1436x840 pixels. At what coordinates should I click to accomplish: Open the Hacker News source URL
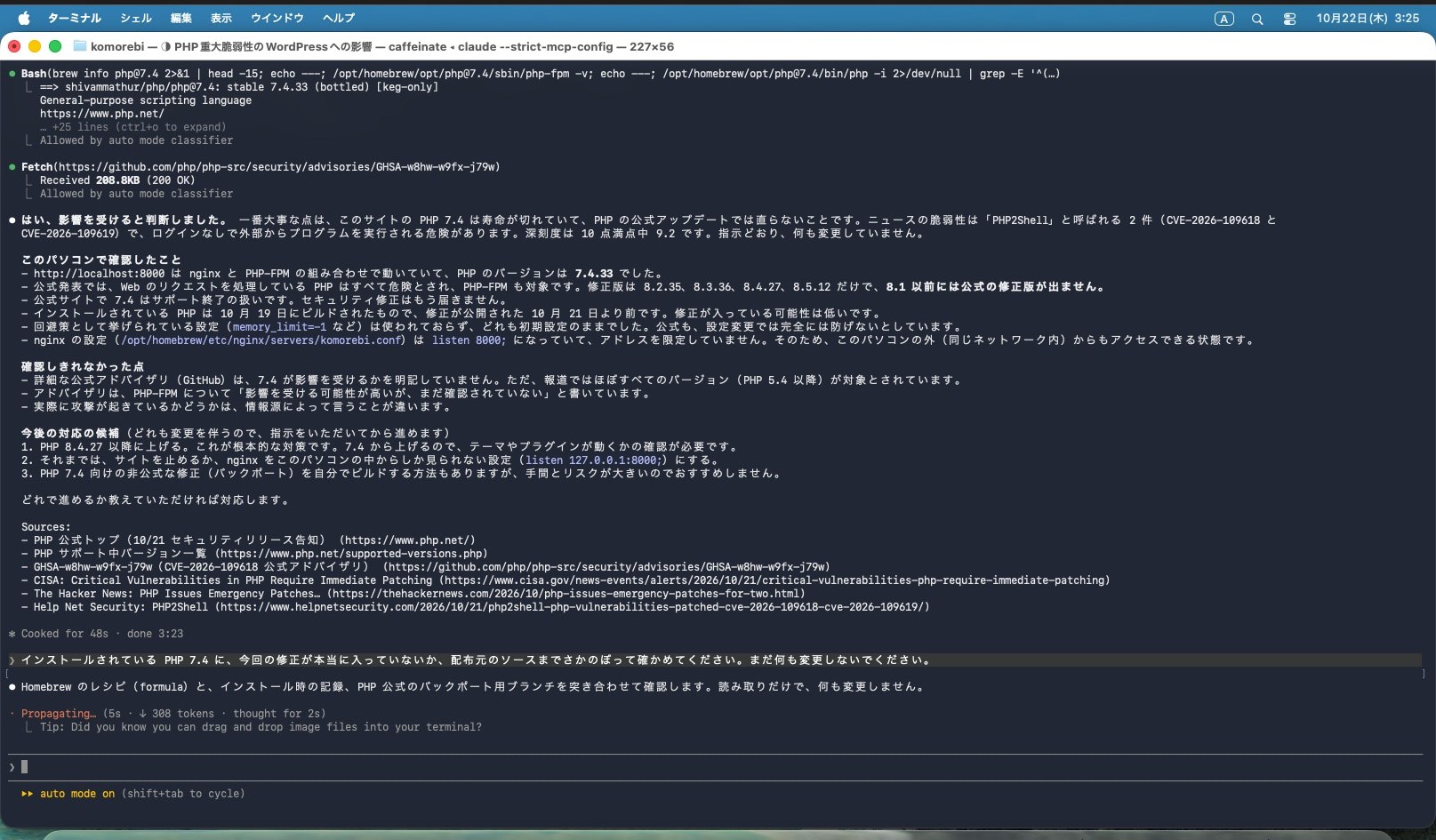(x=566, y=594)
